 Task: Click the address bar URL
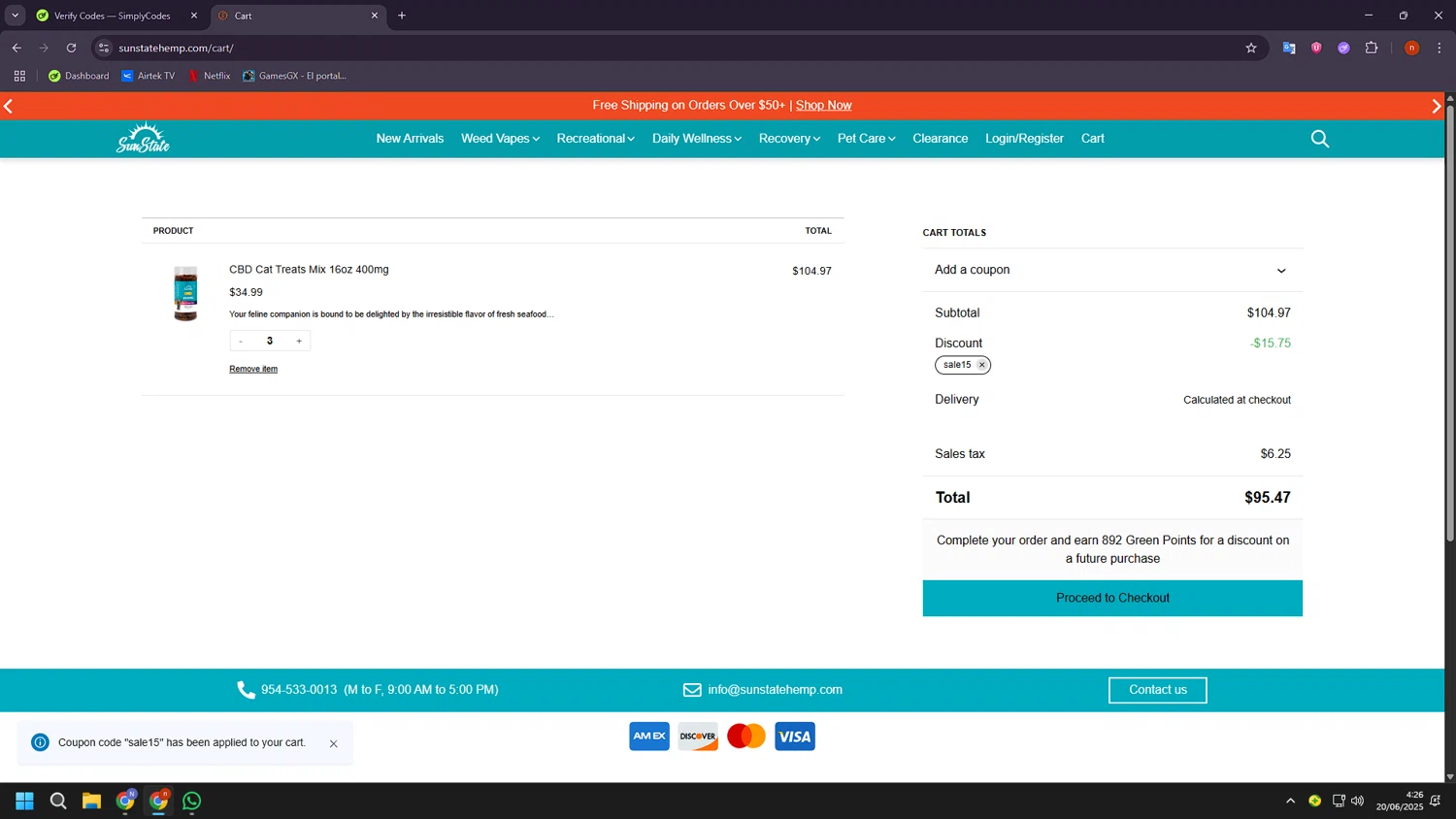tap(176, 48)
